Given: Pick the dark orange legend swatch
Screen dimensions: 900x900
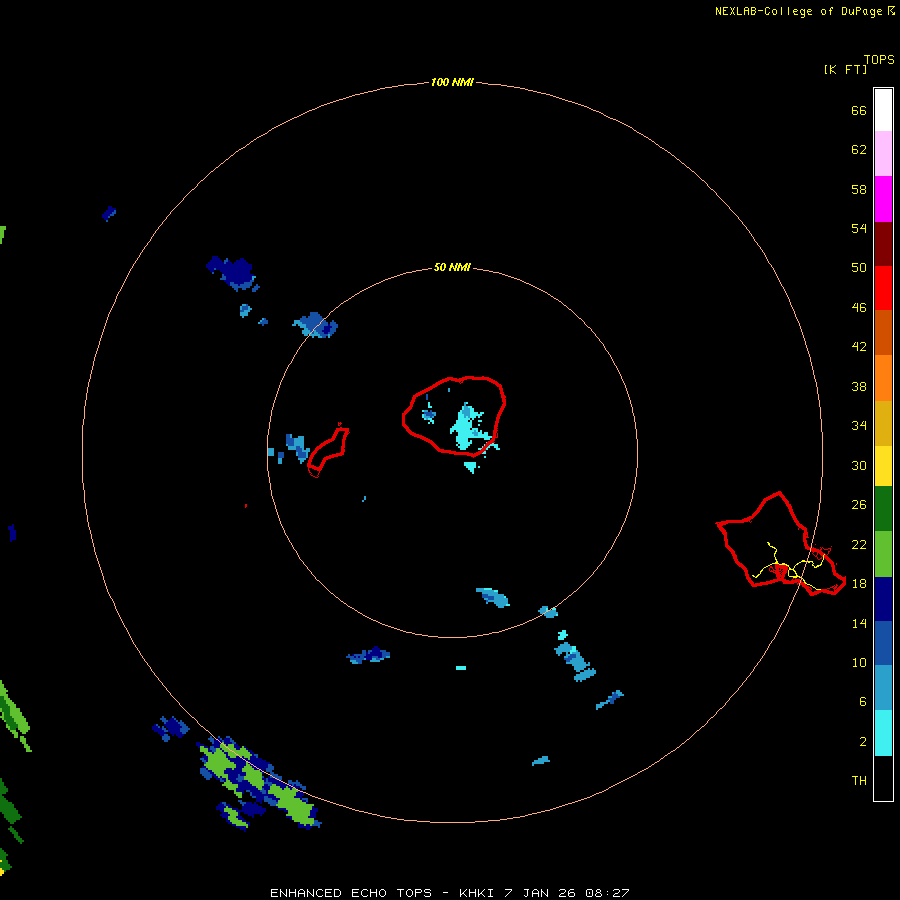Looking at the screenshot, I should (883, 332).
